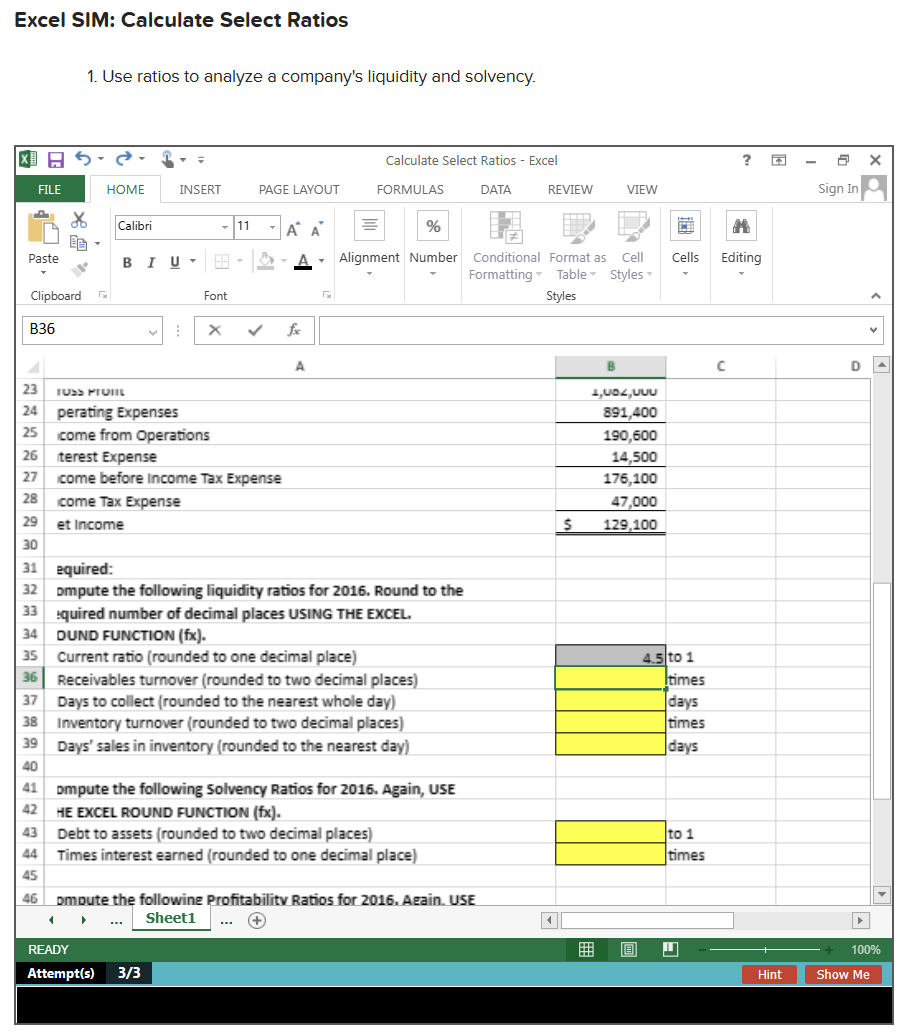Click the Hint button
The image size is (901, 1035).
pos(769,973)
